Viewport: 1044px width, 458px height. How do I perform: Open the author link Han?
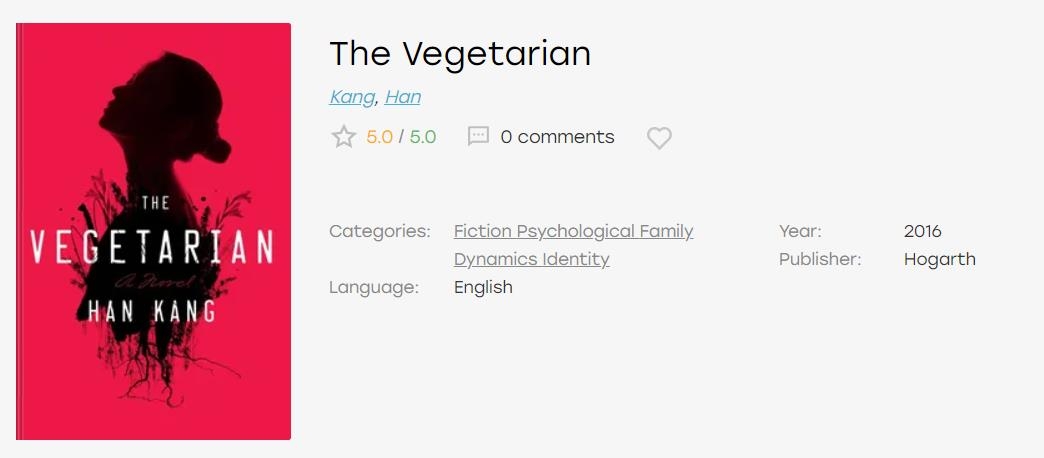(x=403, y=97)
